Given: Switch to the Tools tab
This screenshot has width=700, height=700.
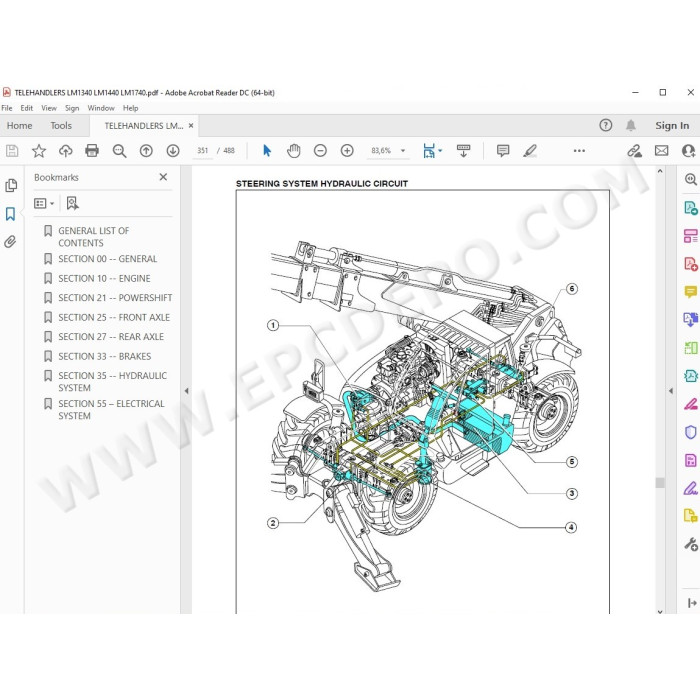Looking at the screenshot, I should click(61, 126).
